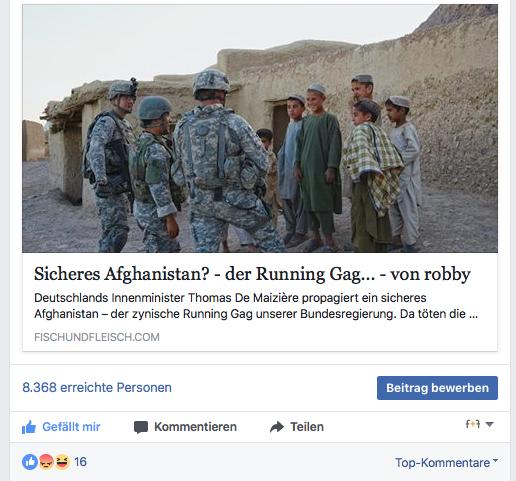Viewport: 516px width, 481px height.
Task: Click the FISCHUNDFLEISCH.COM source link
Action: [97, 337]
